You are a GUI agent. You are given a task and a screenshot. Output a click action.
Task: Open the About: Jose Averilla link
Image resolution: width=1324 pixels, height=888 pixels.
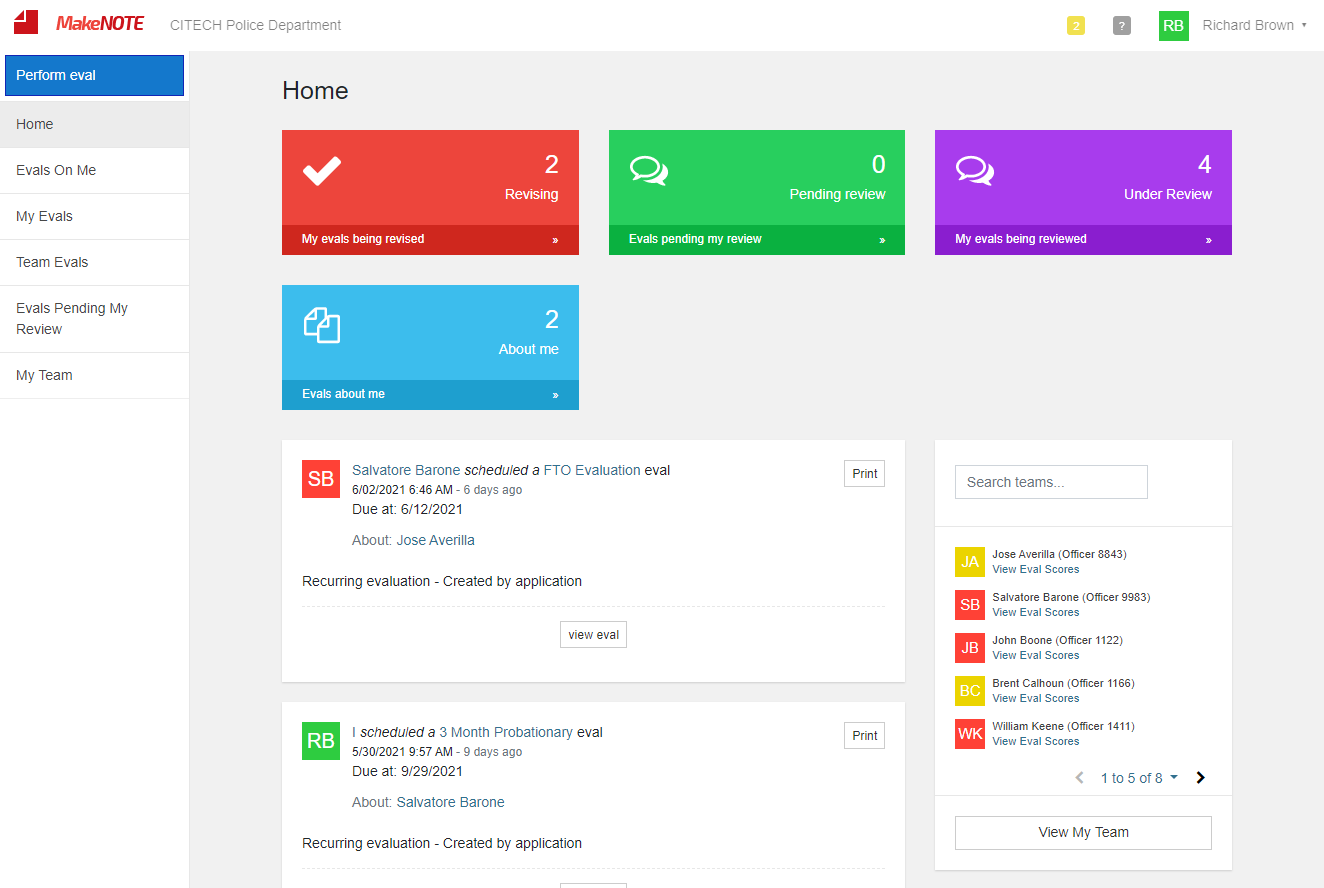coord(435,540)
